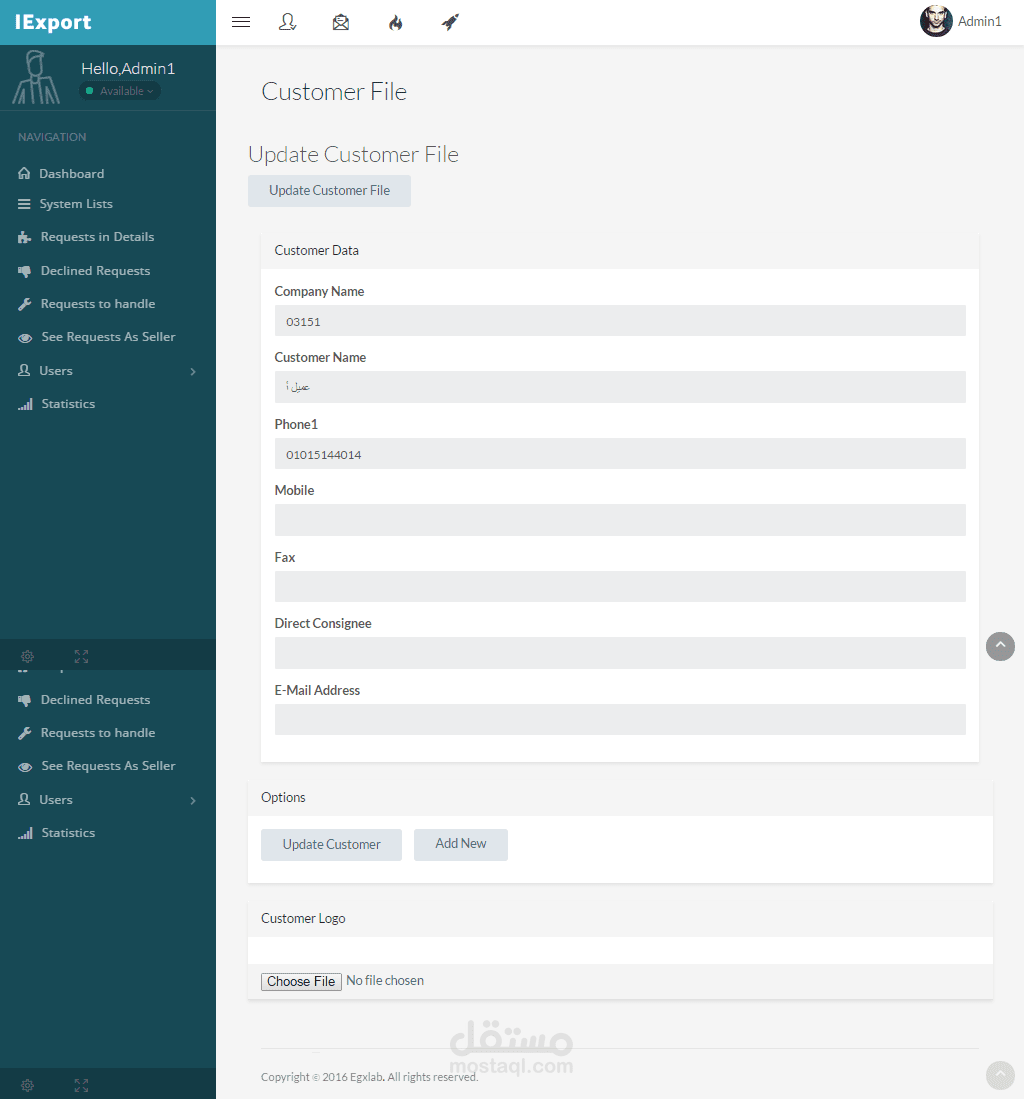Focus the empty Mobile field
Image resolution: width=1024 pixels, height=1099 pixels.
pyautogui.click(x=620, y=520)
